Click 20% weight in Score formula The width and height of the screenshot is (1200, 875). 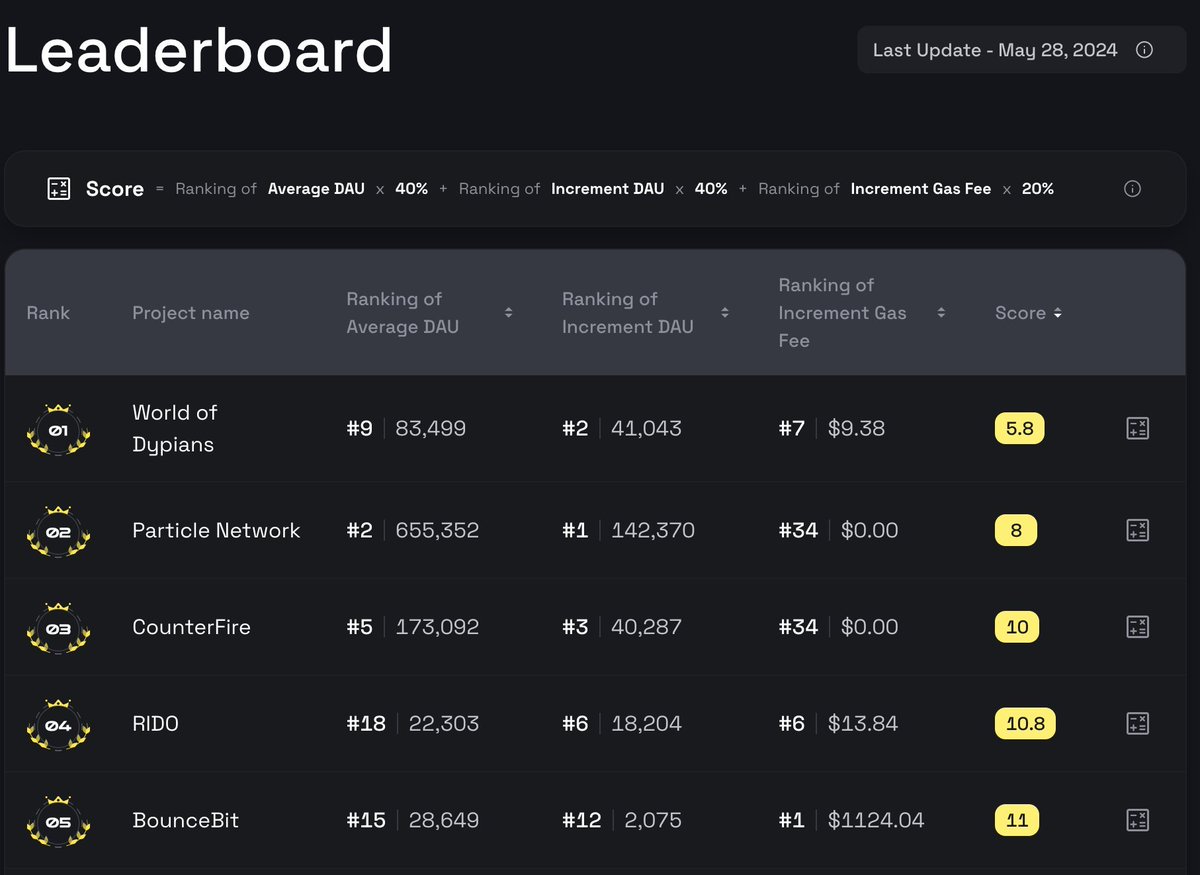pos(1038,188)
